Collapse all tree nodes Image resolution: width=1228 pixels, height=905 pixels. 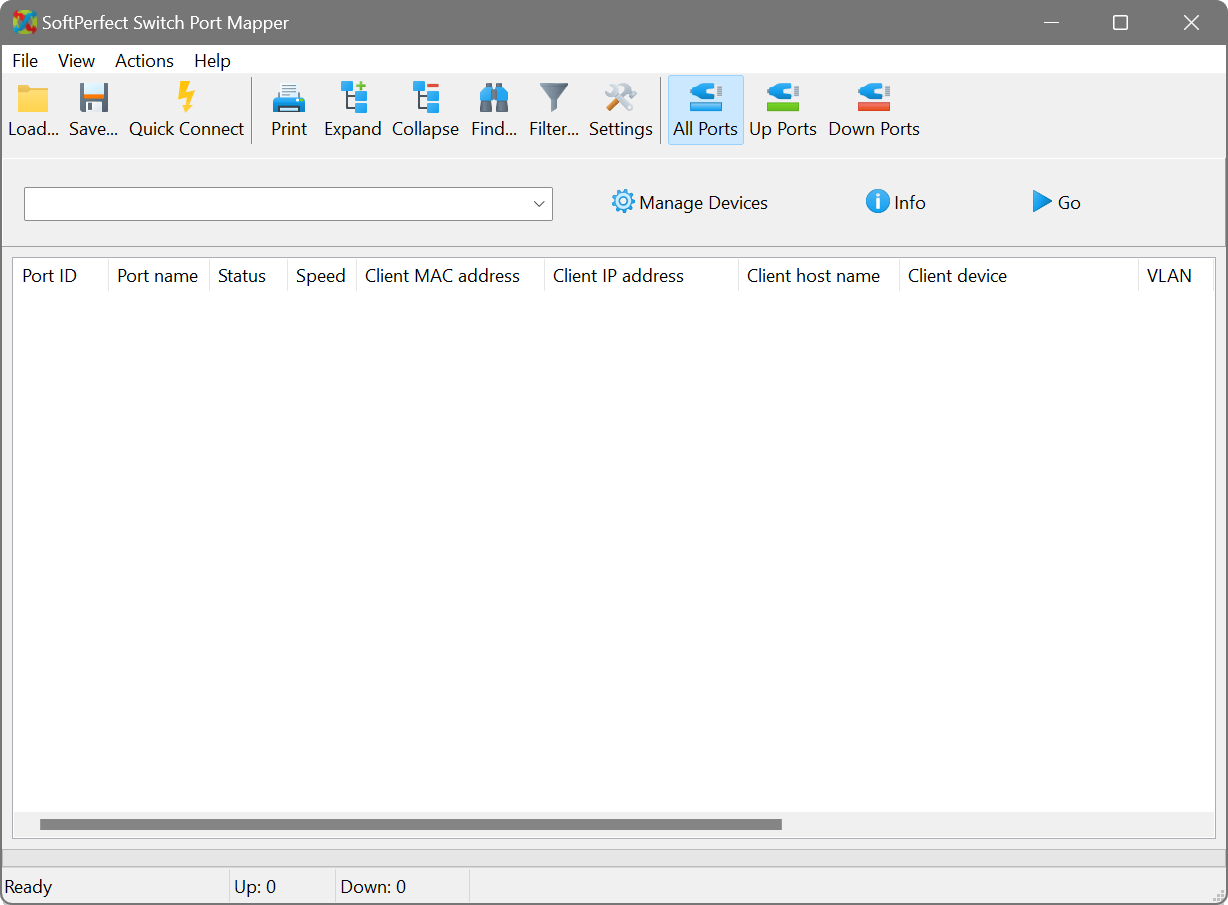(425, 110)
